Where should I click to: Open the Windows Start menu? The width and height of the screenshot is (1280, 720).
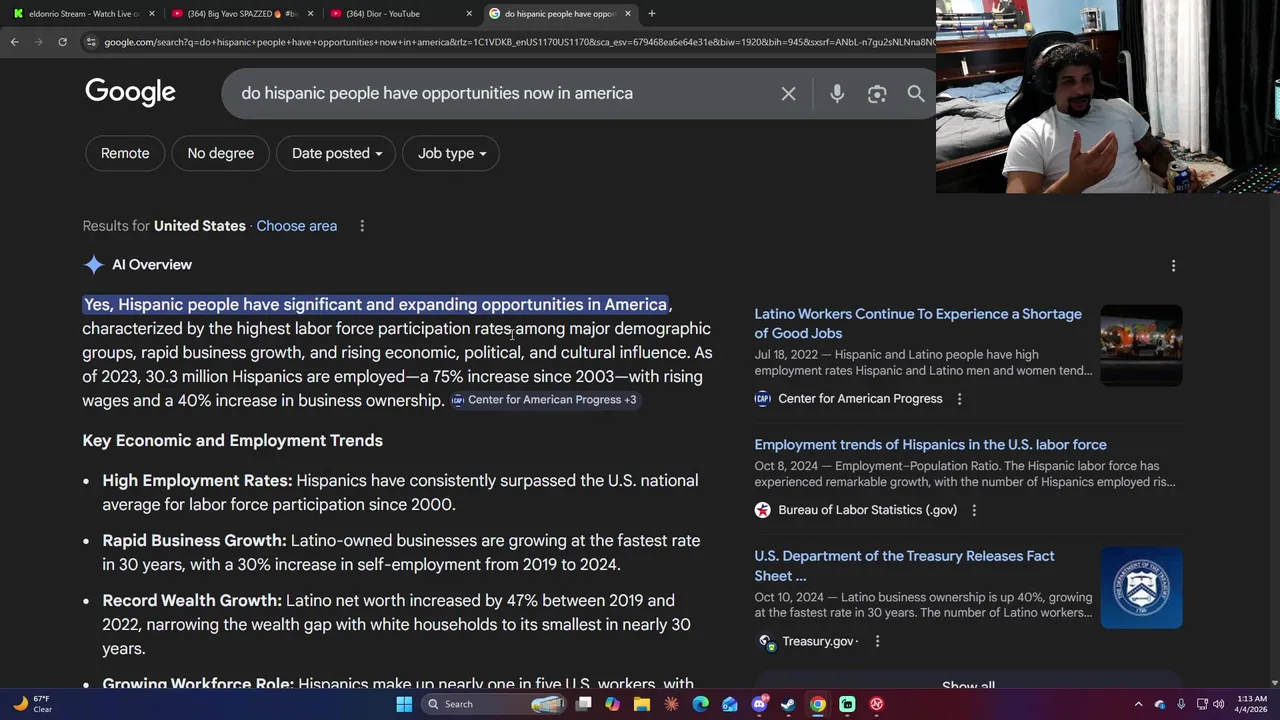[404, 704]
